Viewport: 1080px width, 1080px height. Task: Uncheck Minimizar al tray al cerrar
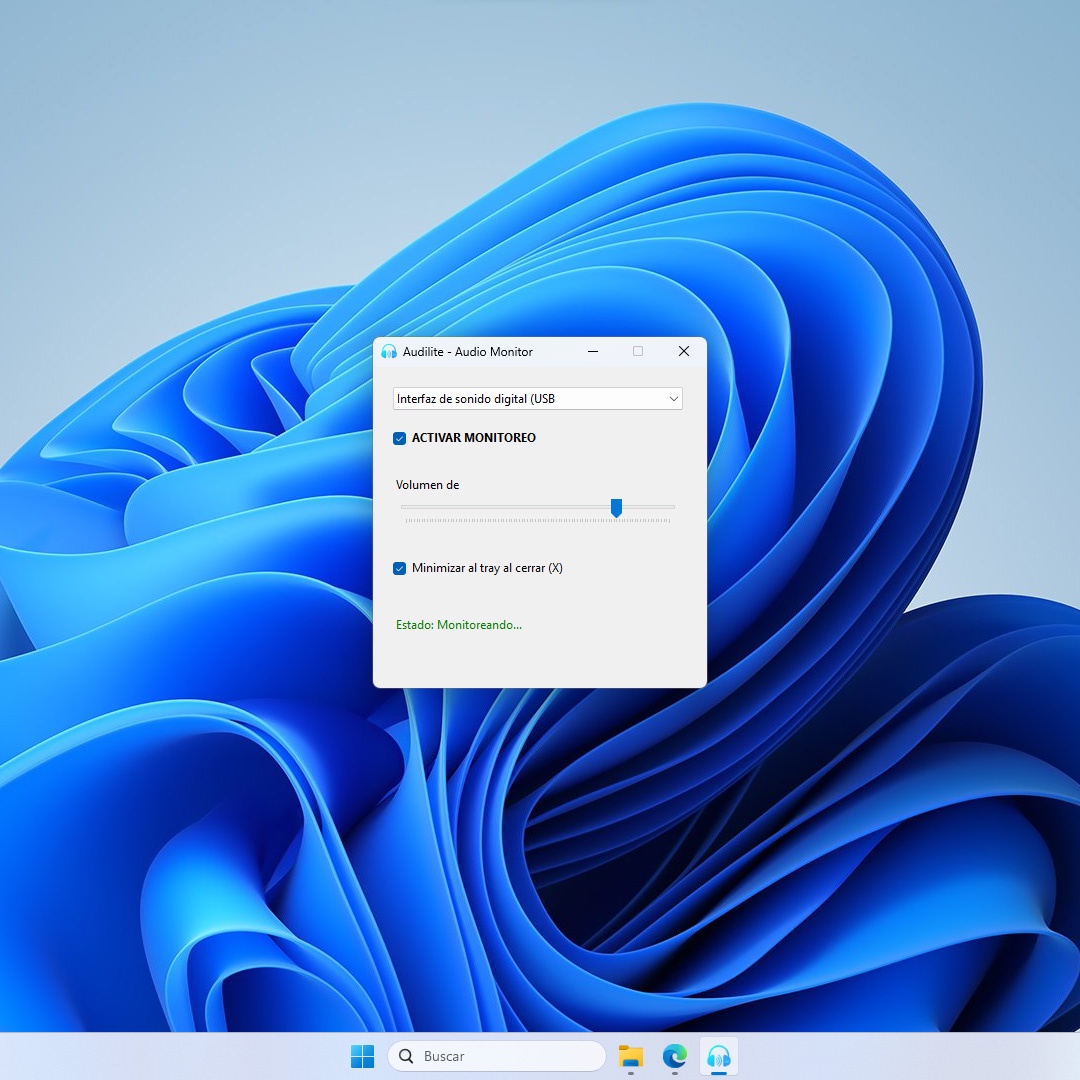[399, 568]
